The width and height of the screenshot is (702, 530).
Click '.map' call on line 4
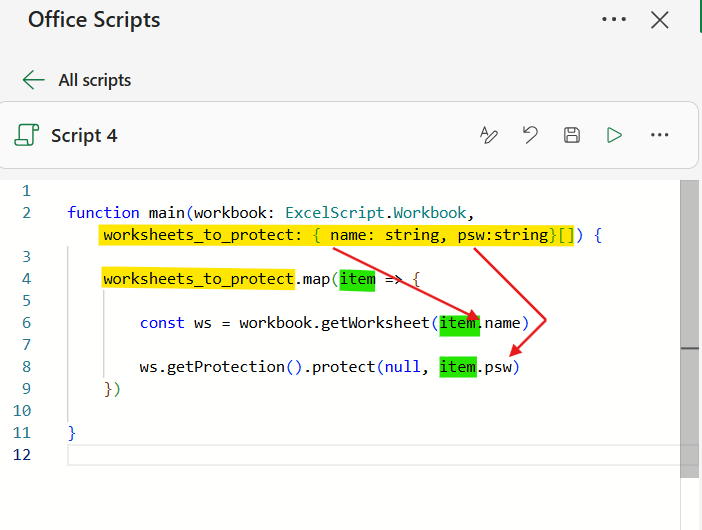click(x=312, y=279)
